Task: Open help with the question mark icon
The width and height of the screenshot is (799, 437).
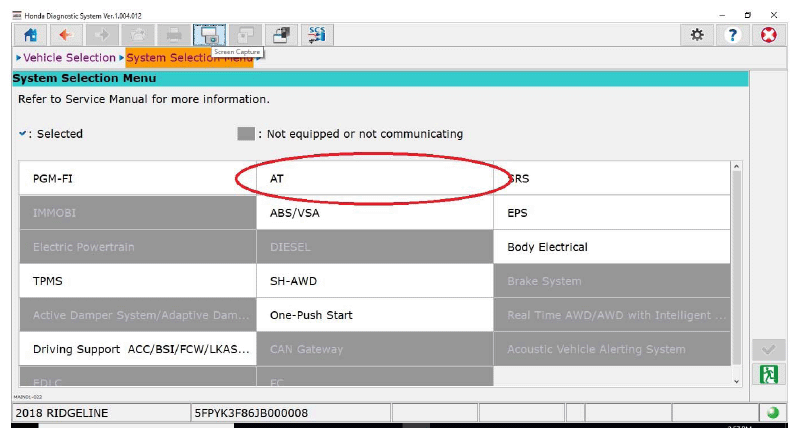Action: click(733, 35)
